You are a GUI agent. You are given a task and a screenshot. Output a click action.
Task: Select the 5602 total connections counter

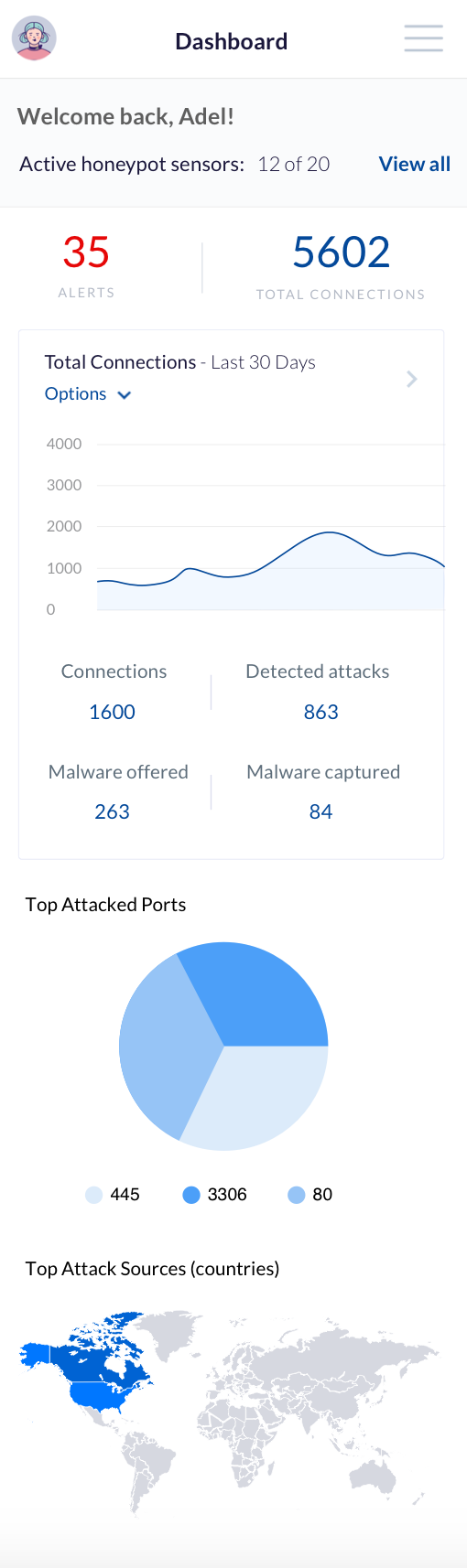point(341,252)
